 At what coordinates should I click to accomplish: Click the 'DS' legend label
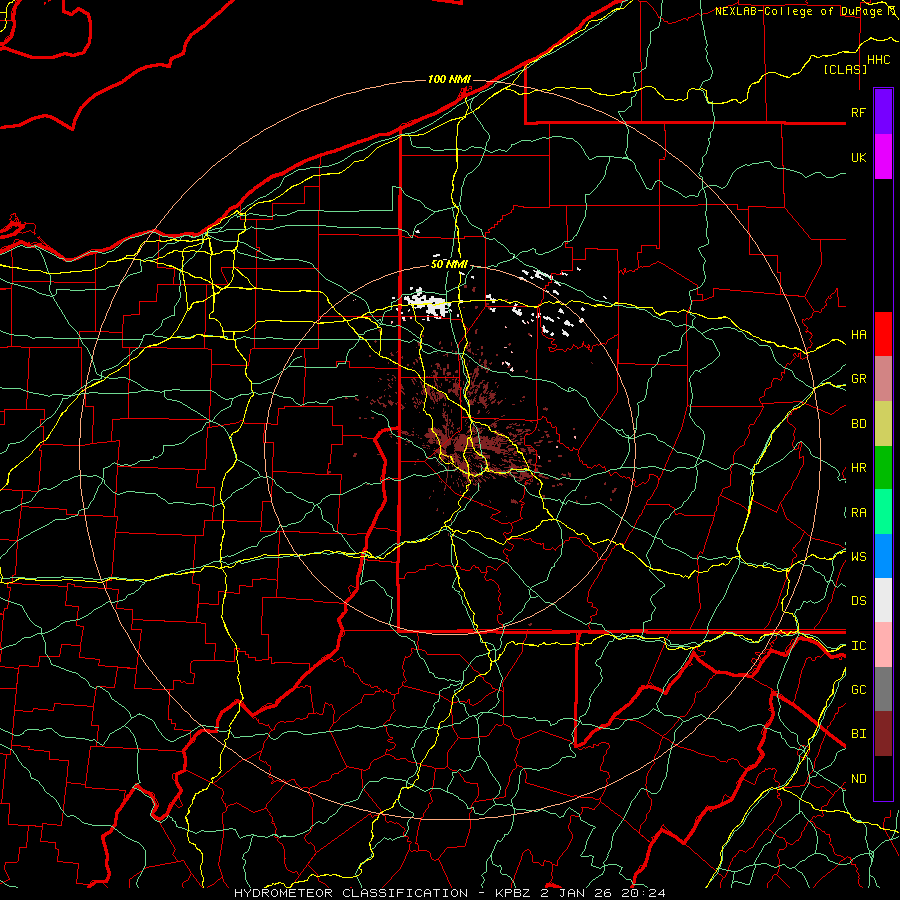click(x=858, y=601)
